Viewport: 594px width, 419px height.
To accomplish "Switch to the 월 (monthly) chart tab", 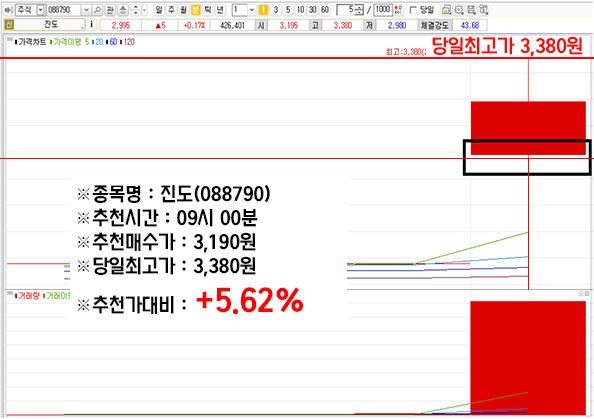I will [183, 10].
